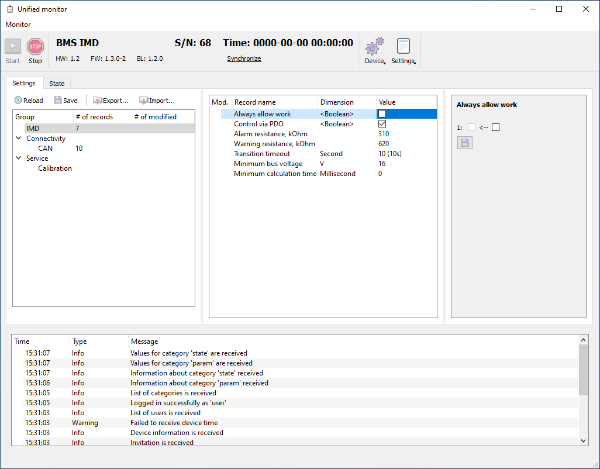Screen dimensions: 600x469
Task: Uncheck the Control via PDO checkbox
Action: tap(382, 124)
